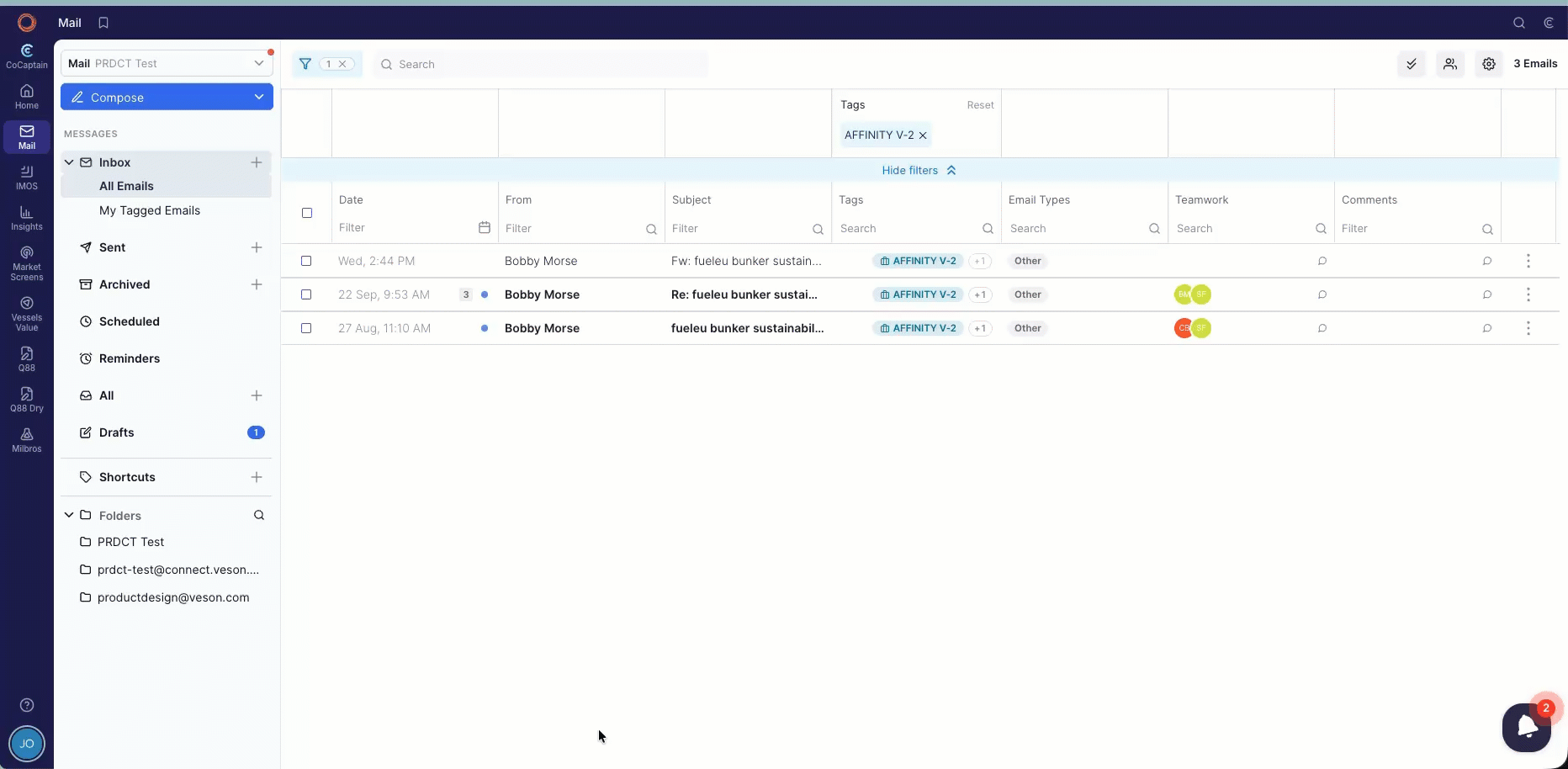The width and height of the screenshot is (1568, 769).
Task: Search folders magnifier icon
Action: 259,515
